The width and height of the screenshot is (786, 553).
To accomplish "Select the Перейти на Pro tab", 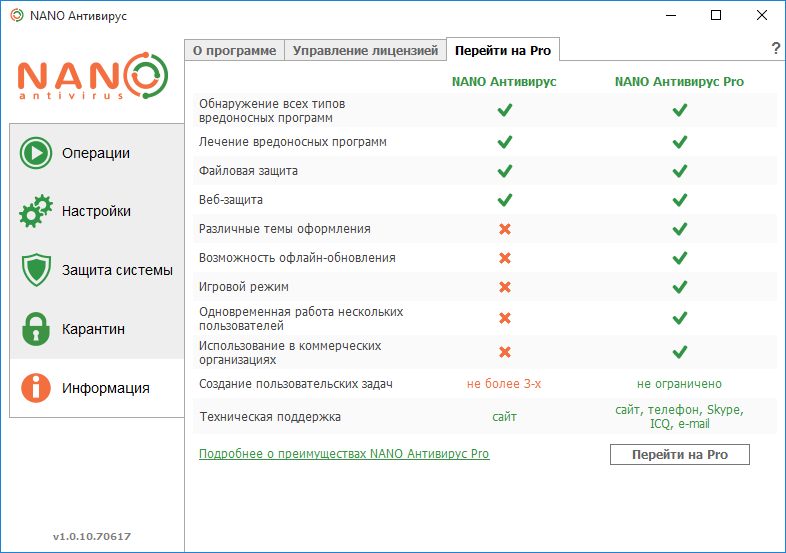I will coord(503,50).
